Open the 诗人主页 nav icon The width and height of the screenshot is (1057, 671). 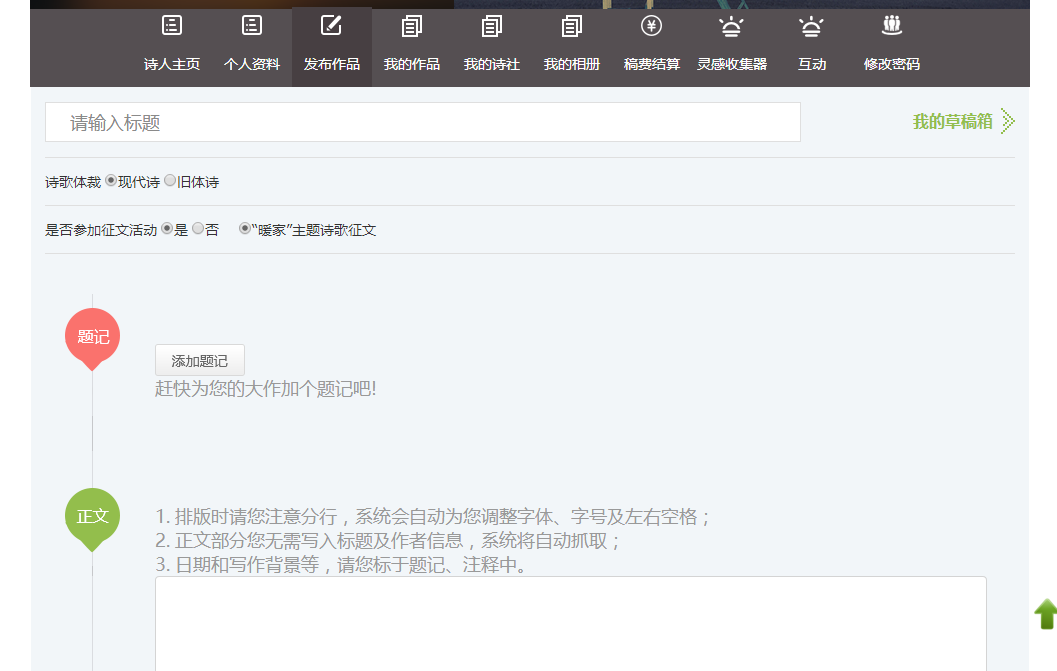(172, 26)
